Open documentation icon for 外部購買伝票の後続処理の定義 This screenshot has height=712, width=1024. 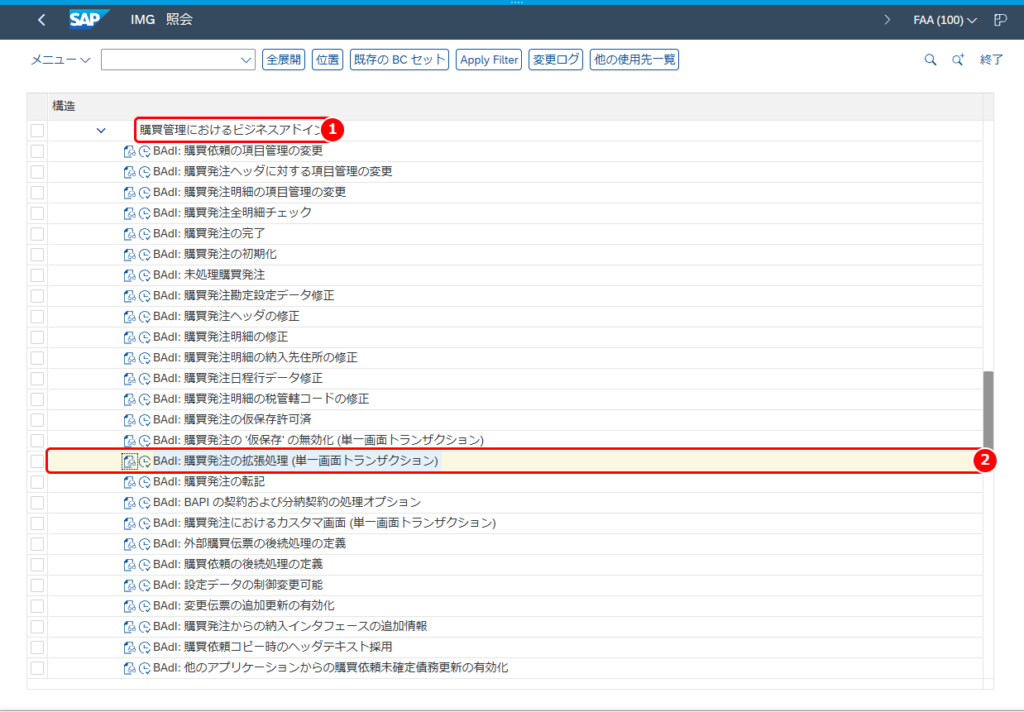click(129, 544)
